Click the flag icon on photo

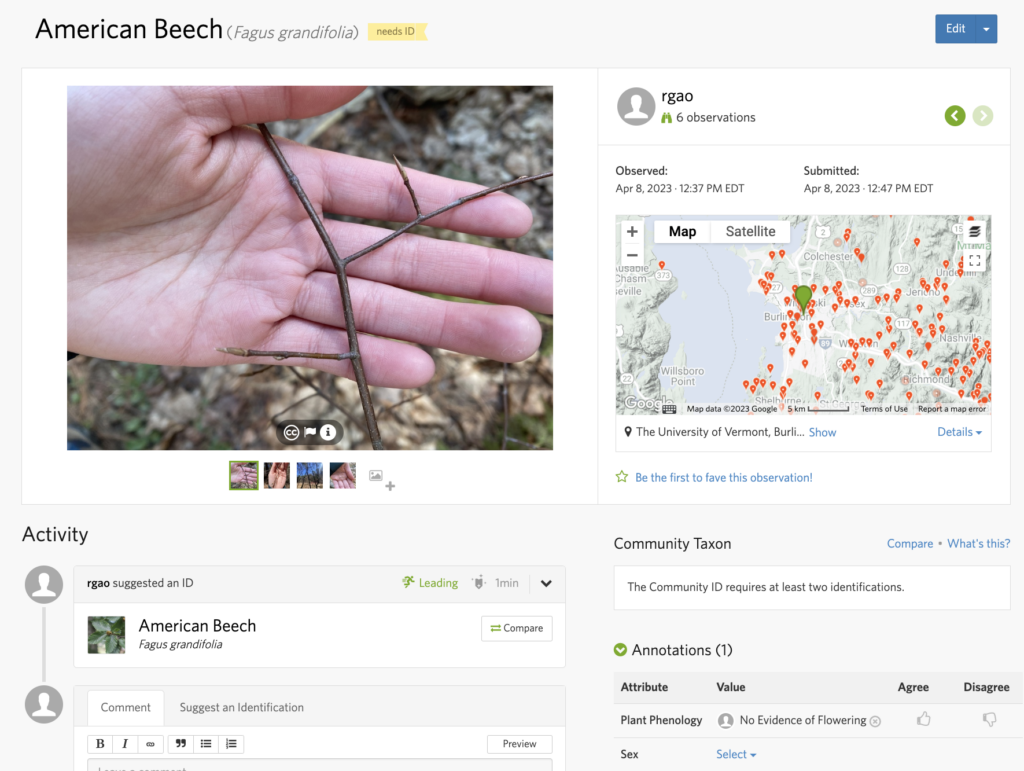(x=310, y=432)
